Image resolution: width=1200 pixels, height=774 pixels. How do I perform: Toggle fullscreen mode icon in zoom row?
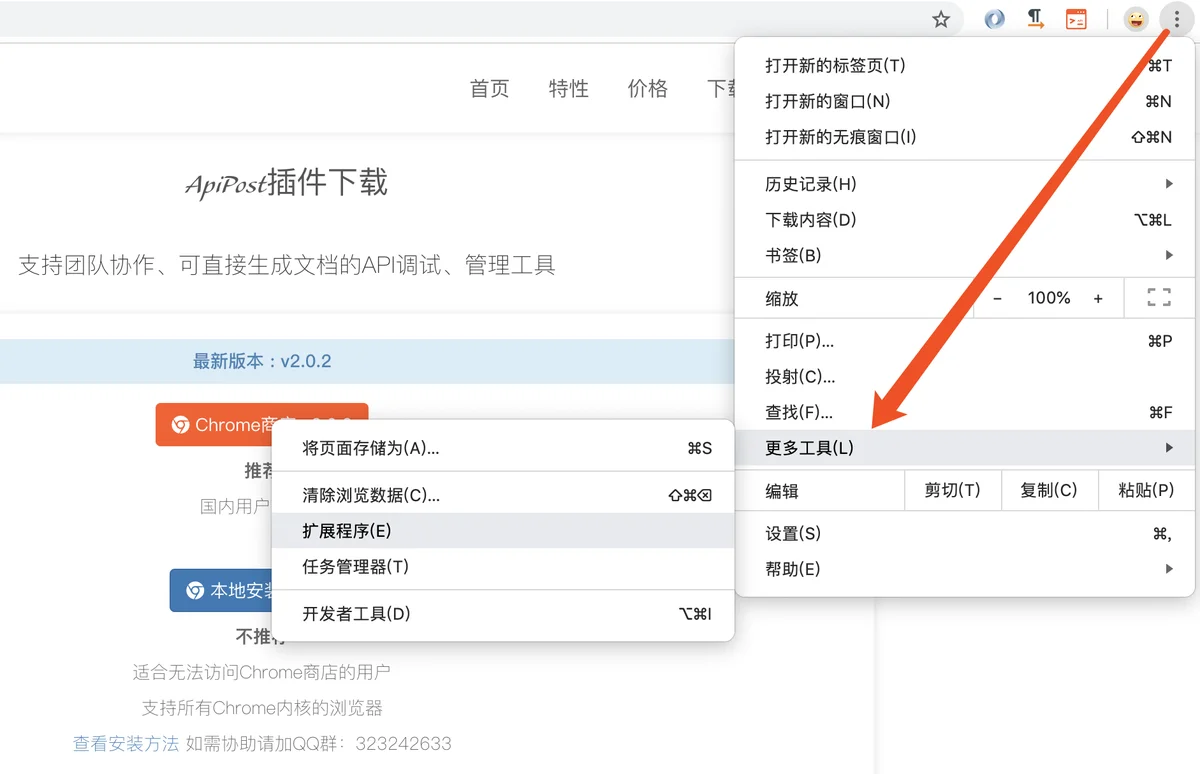click(x=1159, y=298)
